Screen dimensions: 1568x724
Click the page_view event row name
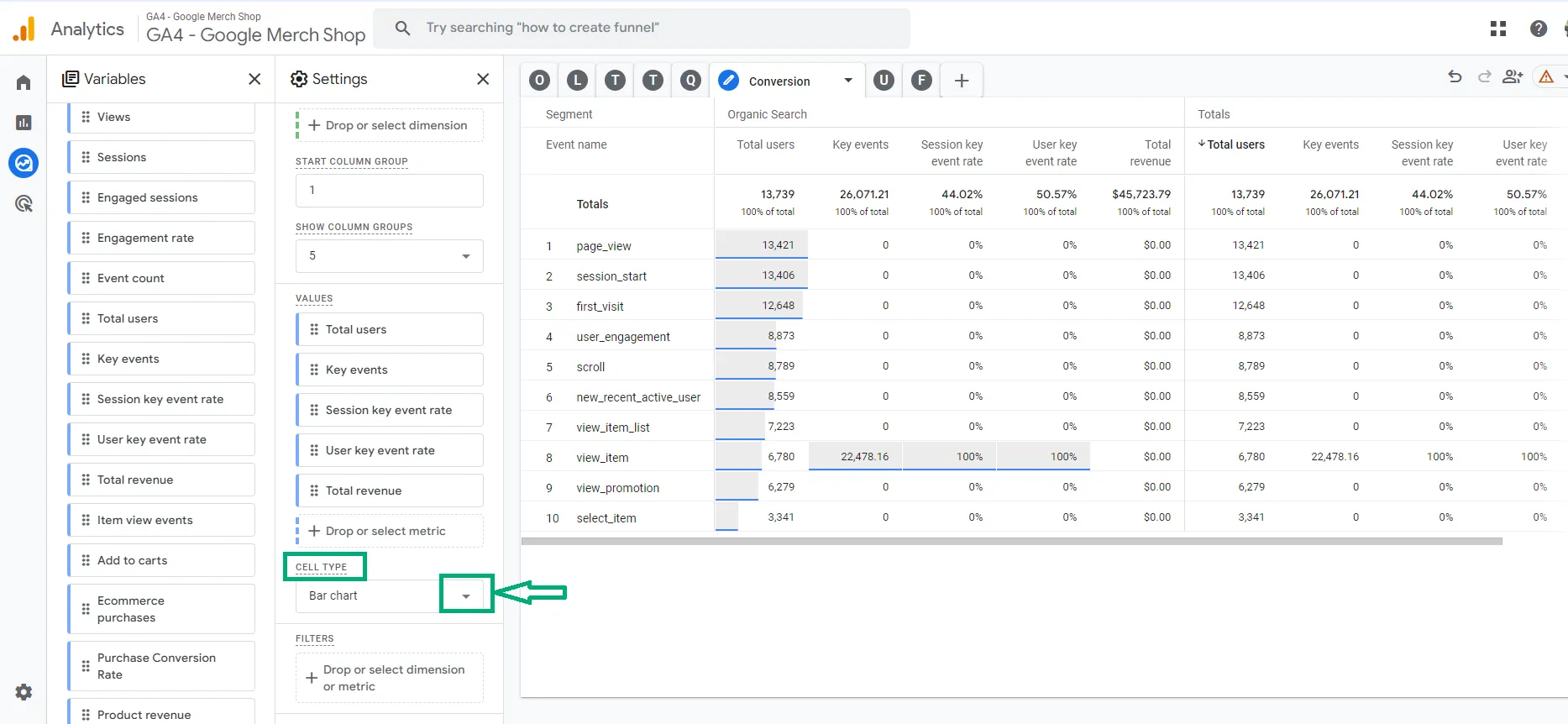coord(604,246)
